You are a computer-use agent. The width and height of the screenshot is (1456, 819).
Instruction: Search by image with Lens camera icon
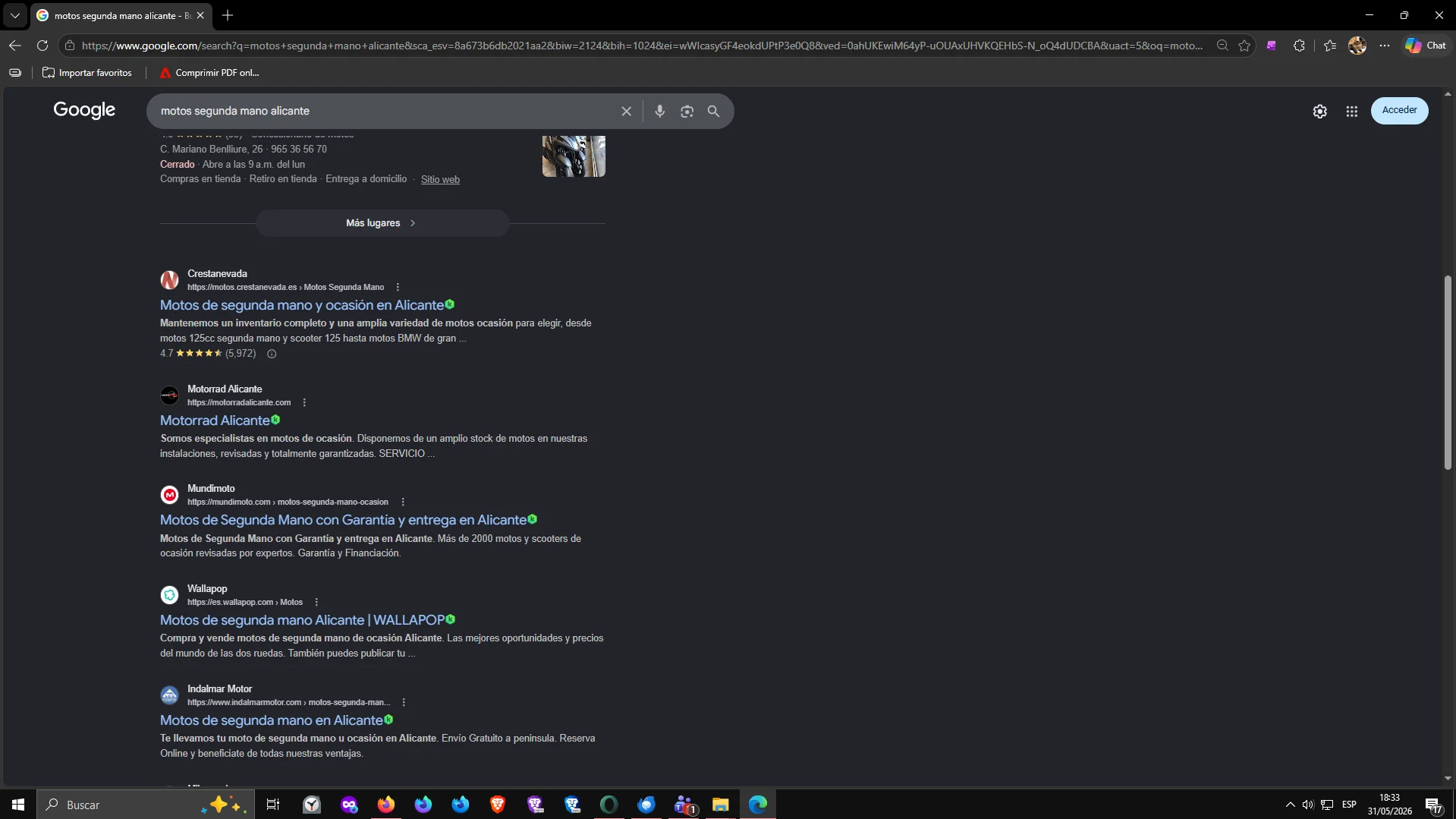pyautogui.click(x=687, y=111)
